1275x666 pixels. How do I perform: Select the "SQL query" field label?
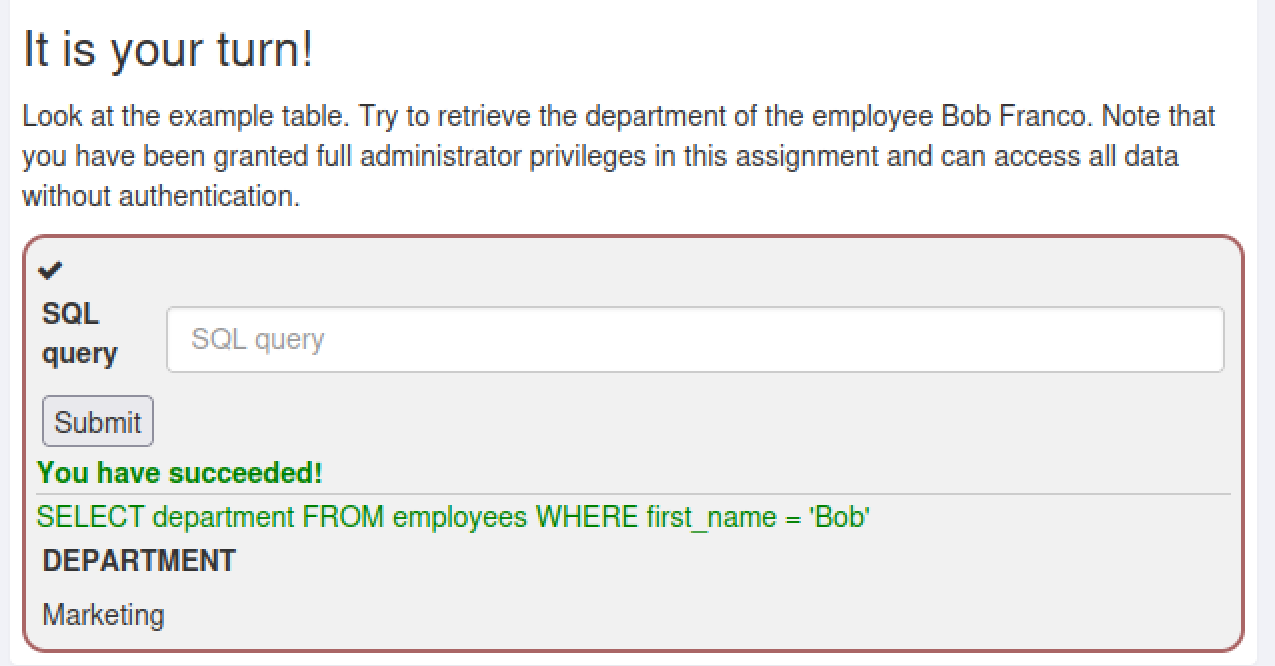(79, 334)
